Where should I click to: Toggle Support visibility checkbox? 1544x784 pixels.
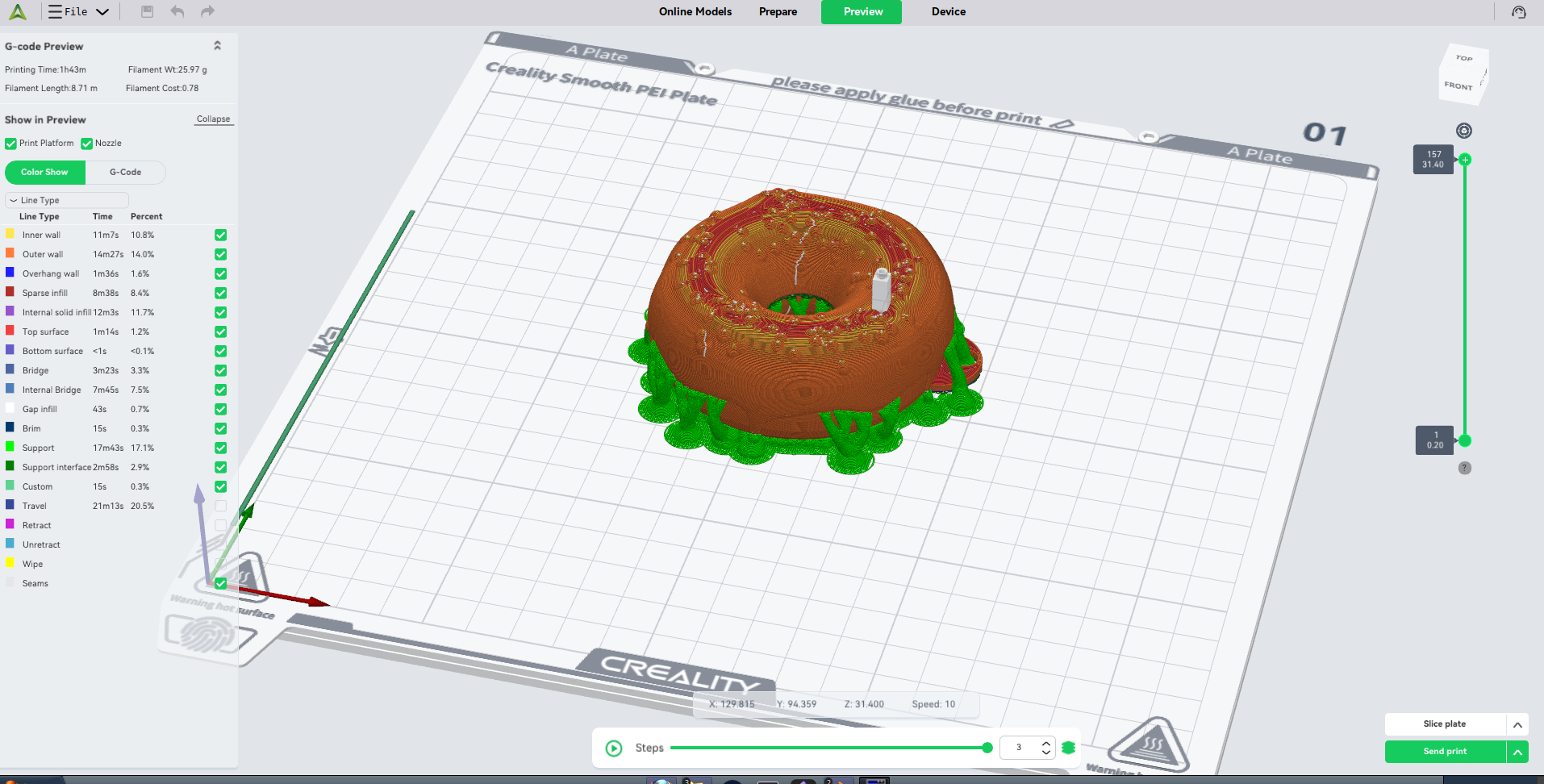[x=220, y=448]
